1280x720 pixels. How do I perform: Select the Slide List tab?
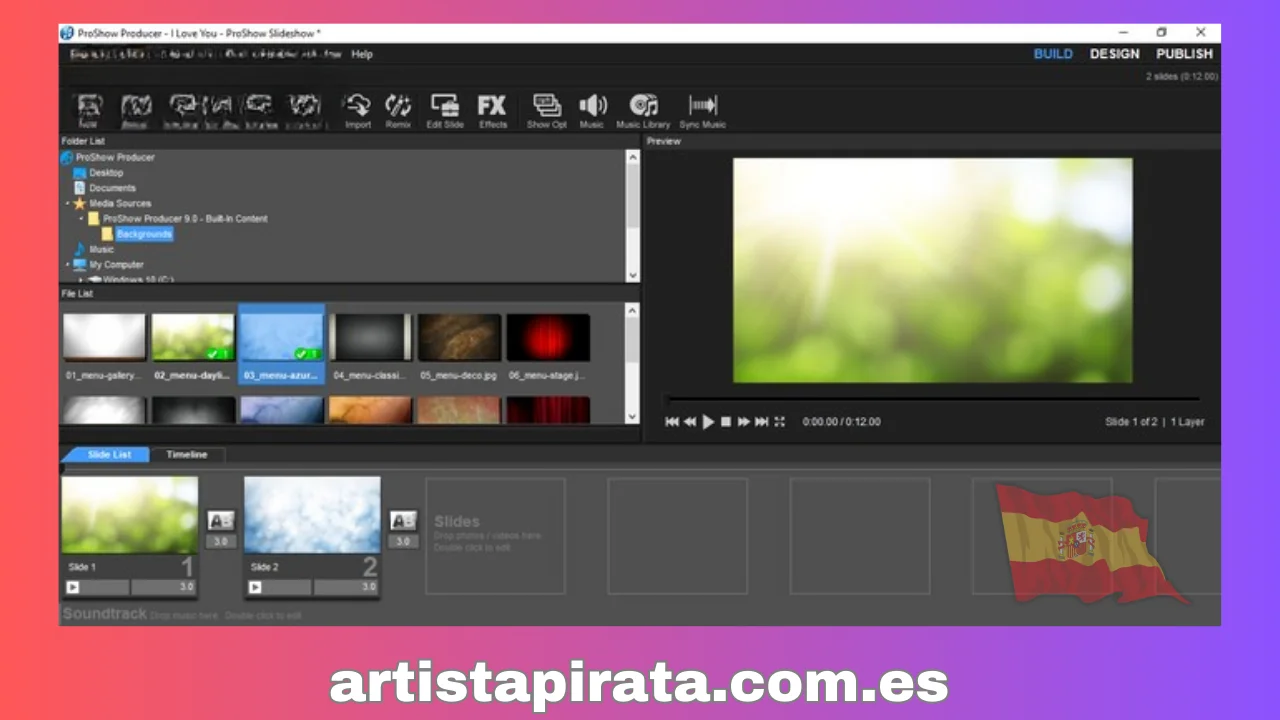[x=108, y=455]
